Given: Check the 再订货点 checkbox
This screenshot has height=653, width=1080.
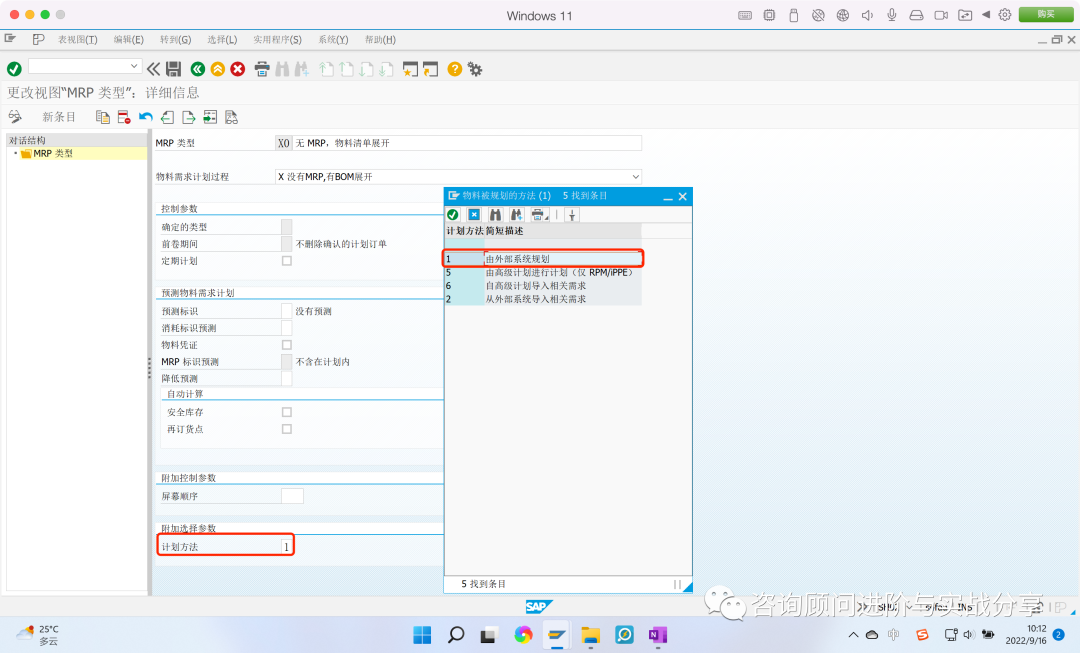Looking at the screenshot, I should coord(287,428).
